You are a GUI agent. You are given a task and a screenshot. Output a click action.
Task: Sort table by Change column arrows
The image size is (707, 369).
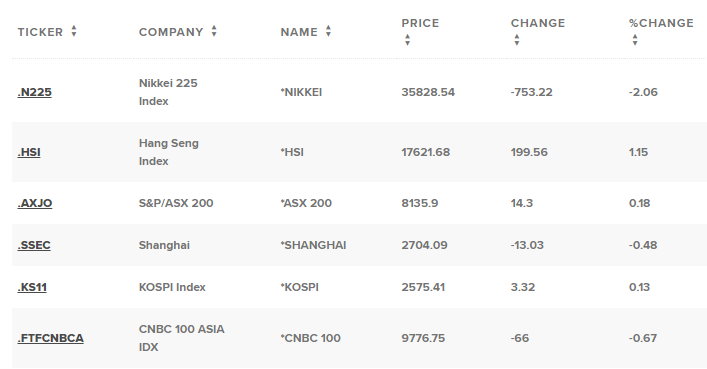517,40
